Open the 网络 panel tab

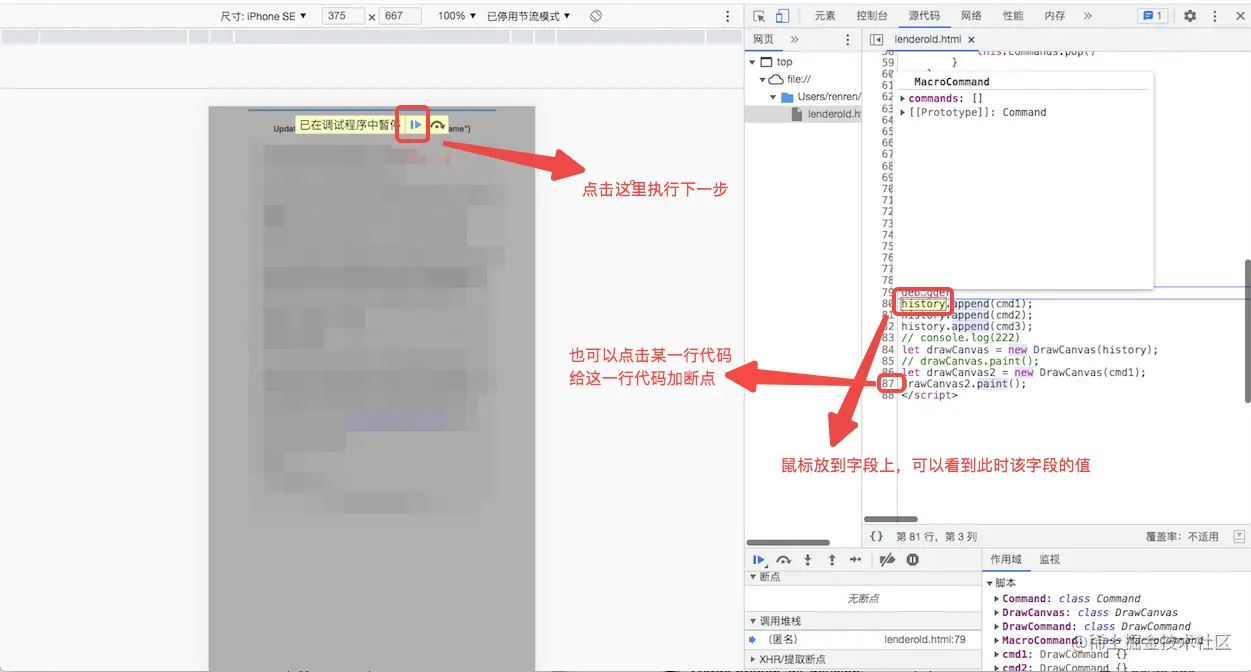(971, 16)
